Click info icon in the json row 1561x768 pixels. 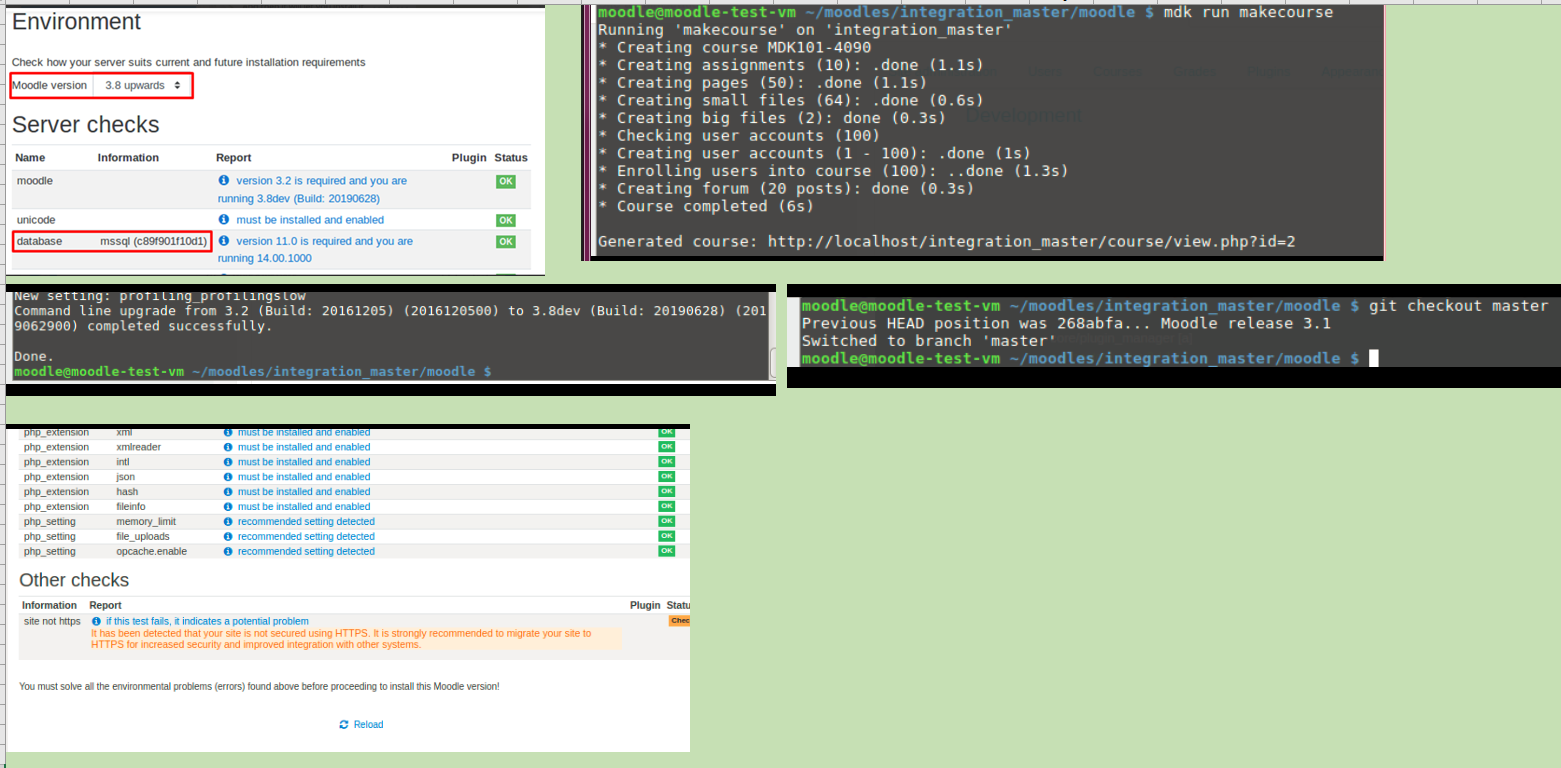[228, 477]
